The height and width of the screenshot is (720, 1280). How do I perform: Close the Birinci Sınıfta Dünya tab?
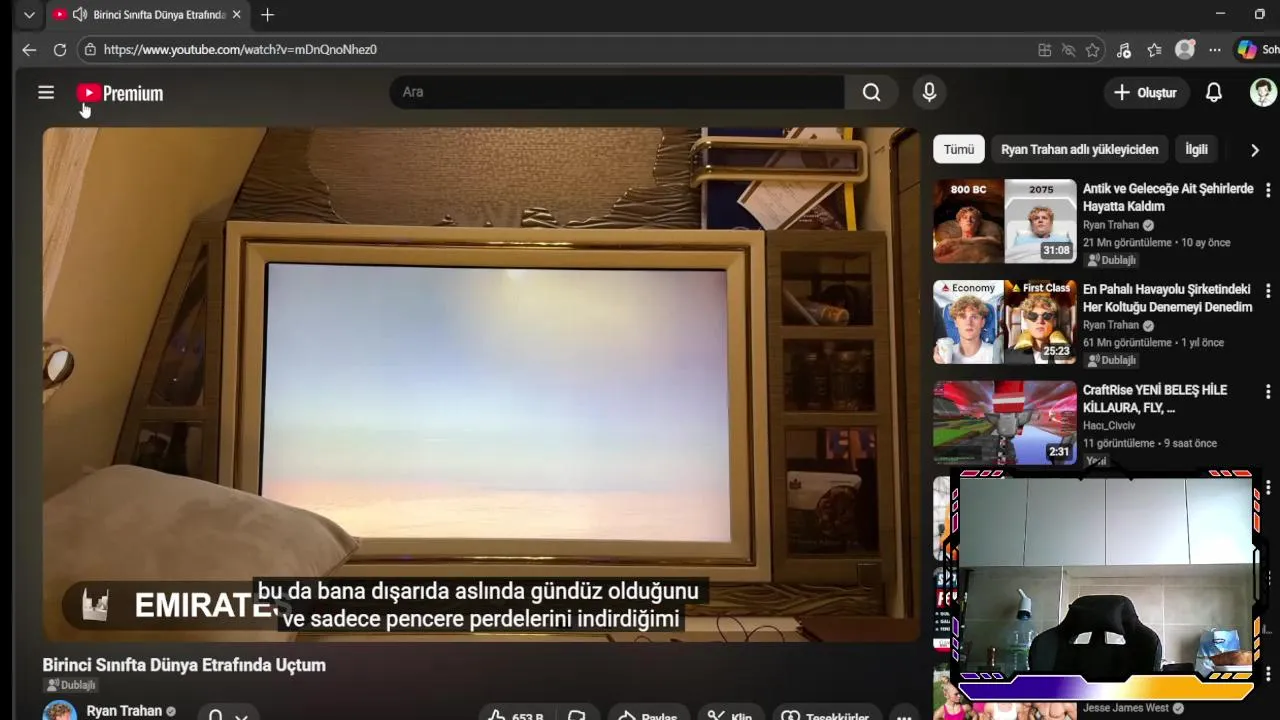tap(236, 15)
